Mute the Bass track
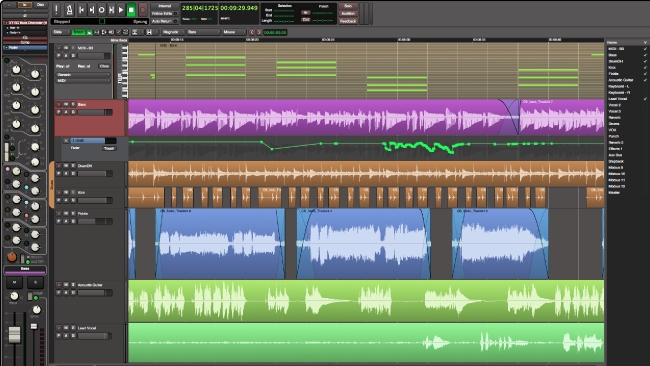The height and width of the screenshot is (366, 650). tap(66, 104)
